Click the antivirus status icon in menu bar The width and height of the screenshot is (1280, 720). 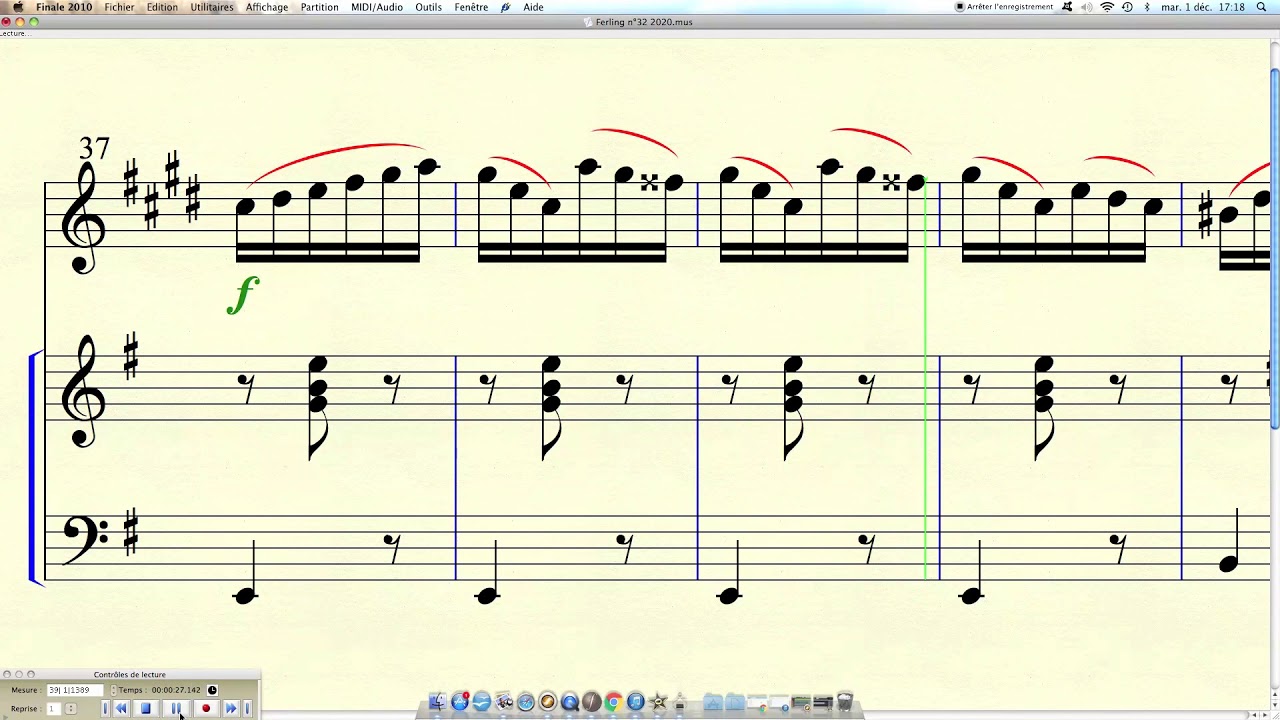point(1067,7)
